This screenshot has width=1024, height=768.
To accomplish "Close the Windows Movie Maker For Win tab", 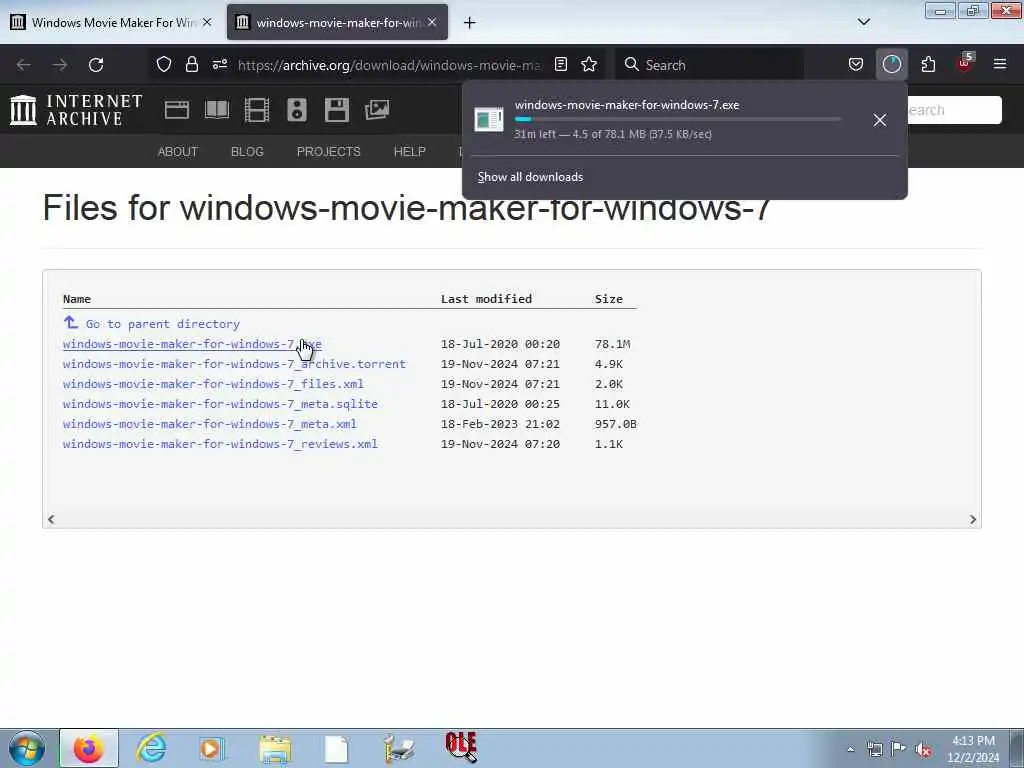I will pos(207,22).
